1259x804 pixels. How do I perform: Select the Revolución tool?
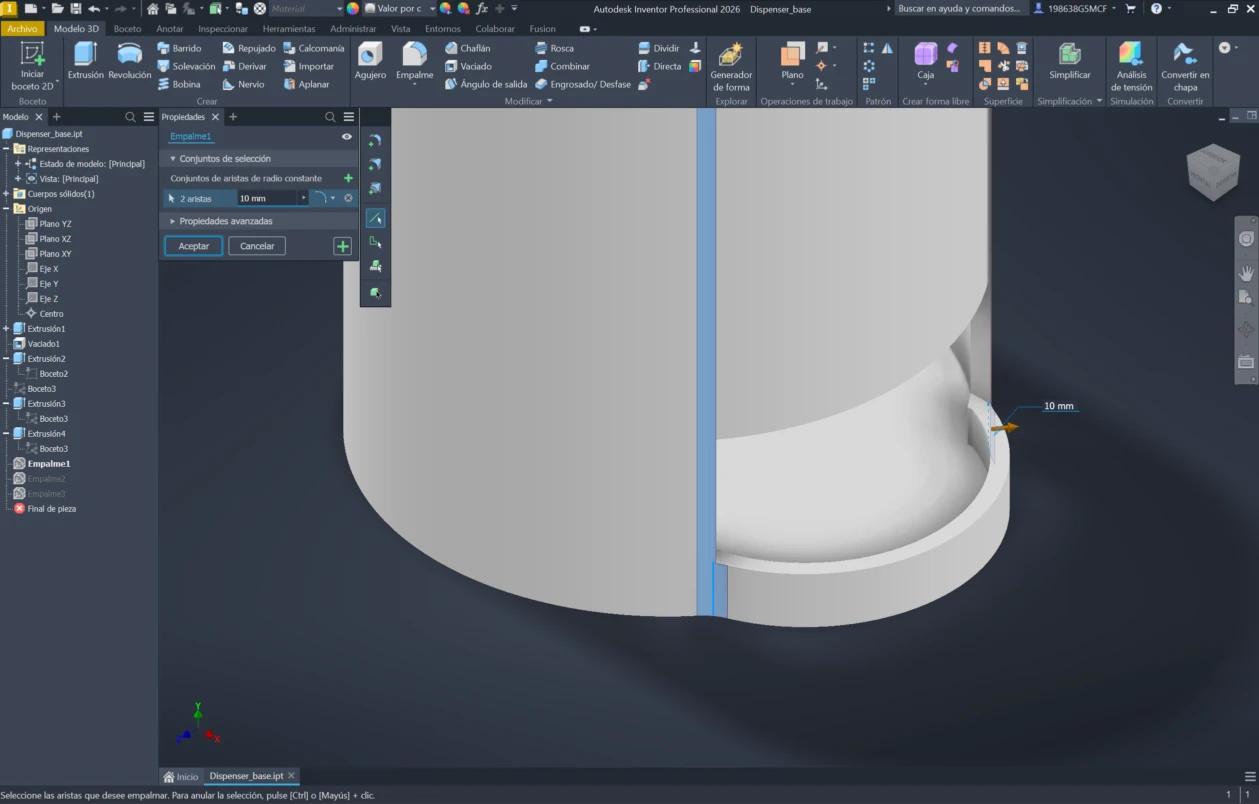pyautogui.click(x=130, y=61)
